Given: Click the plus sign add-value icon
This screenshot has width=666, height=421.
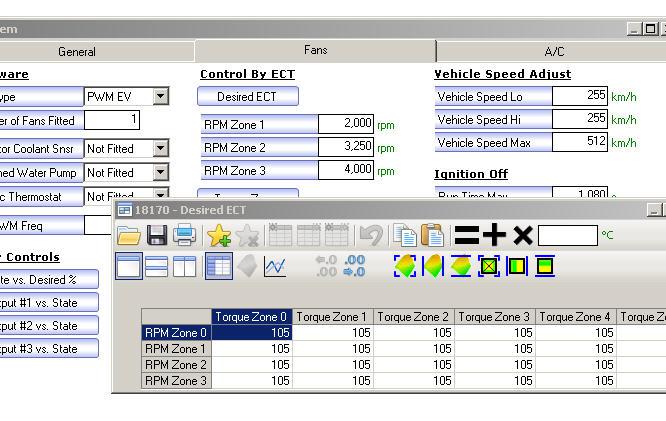Looking at the screenshot, I should point(494,235).
